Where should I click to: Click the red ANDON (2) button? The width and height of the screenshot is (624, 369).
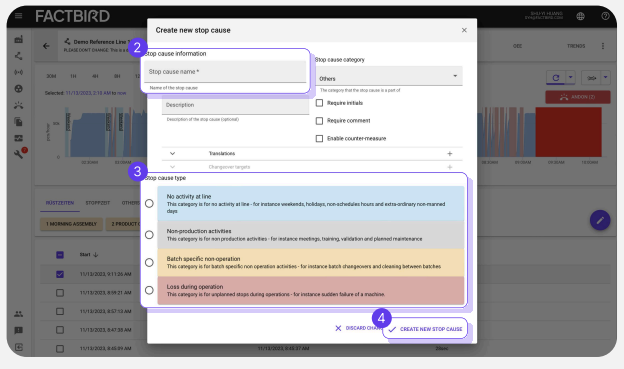pyautogui.click(x=578, y=97)
